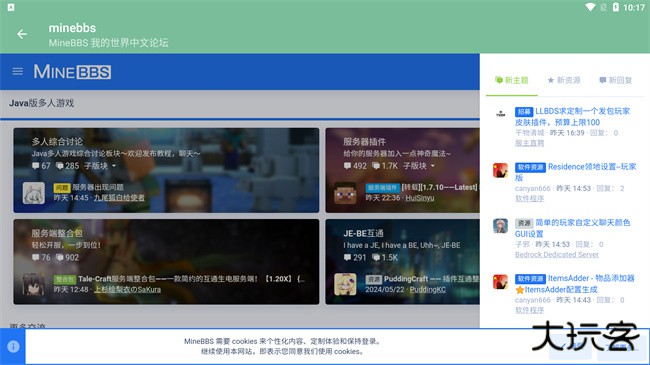Click the 整合包 tag label
This screenshot has width=650, height=365.
pyautogui.click(x=65, y=279)
